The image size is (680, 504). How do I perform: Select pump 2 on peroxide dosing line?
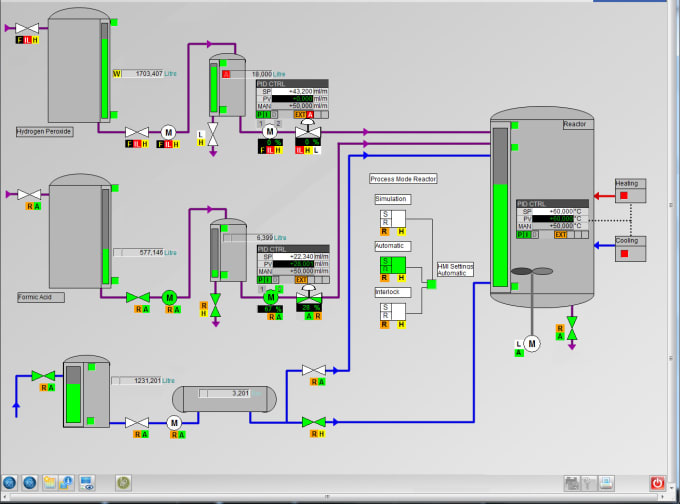click(278, 124)
